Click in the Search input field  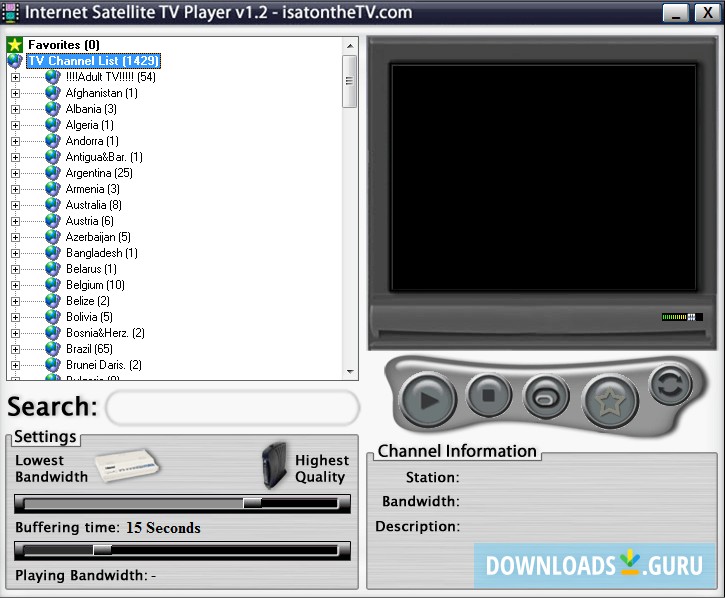233,407
